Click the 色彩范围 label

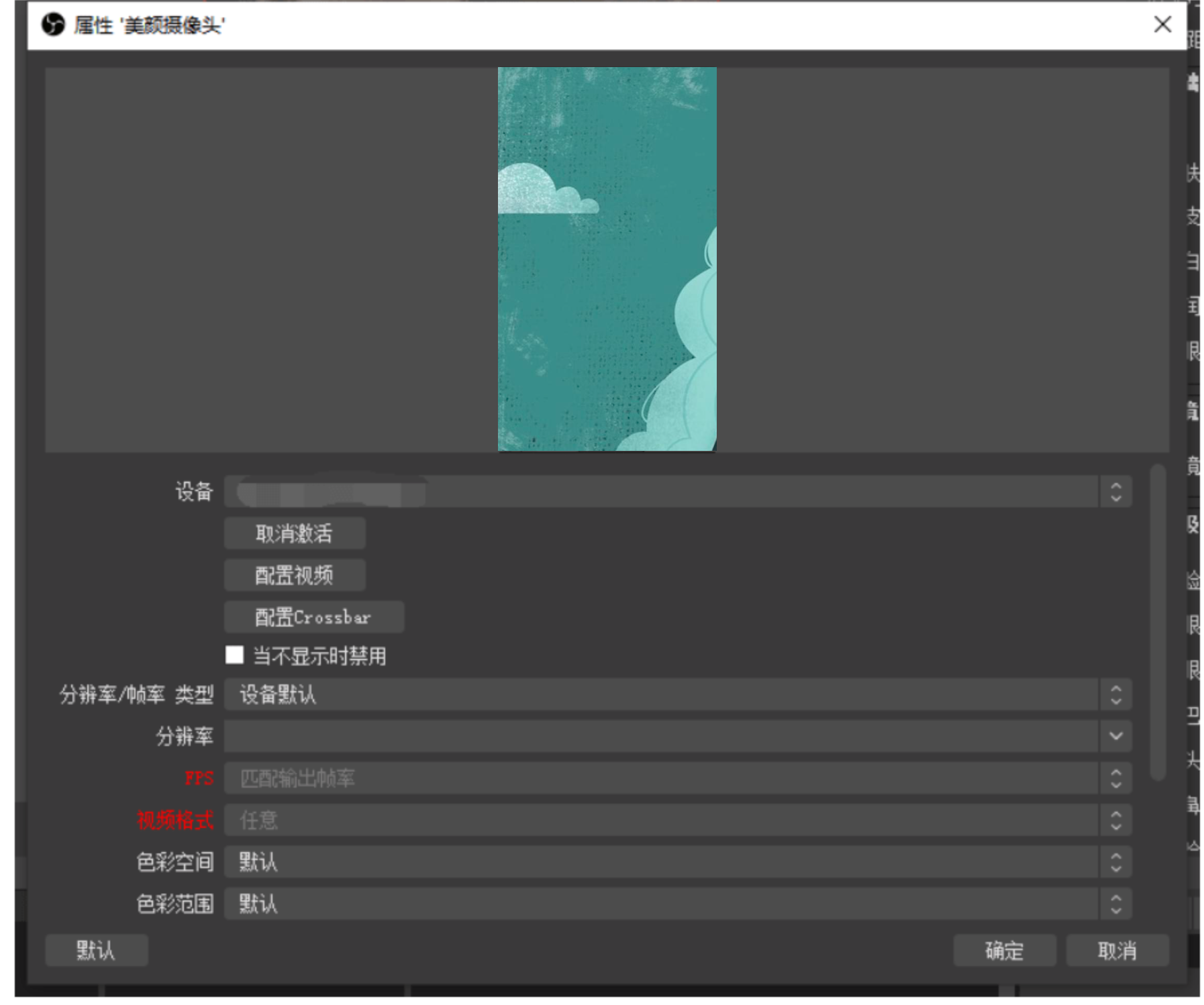click(175, 904)
